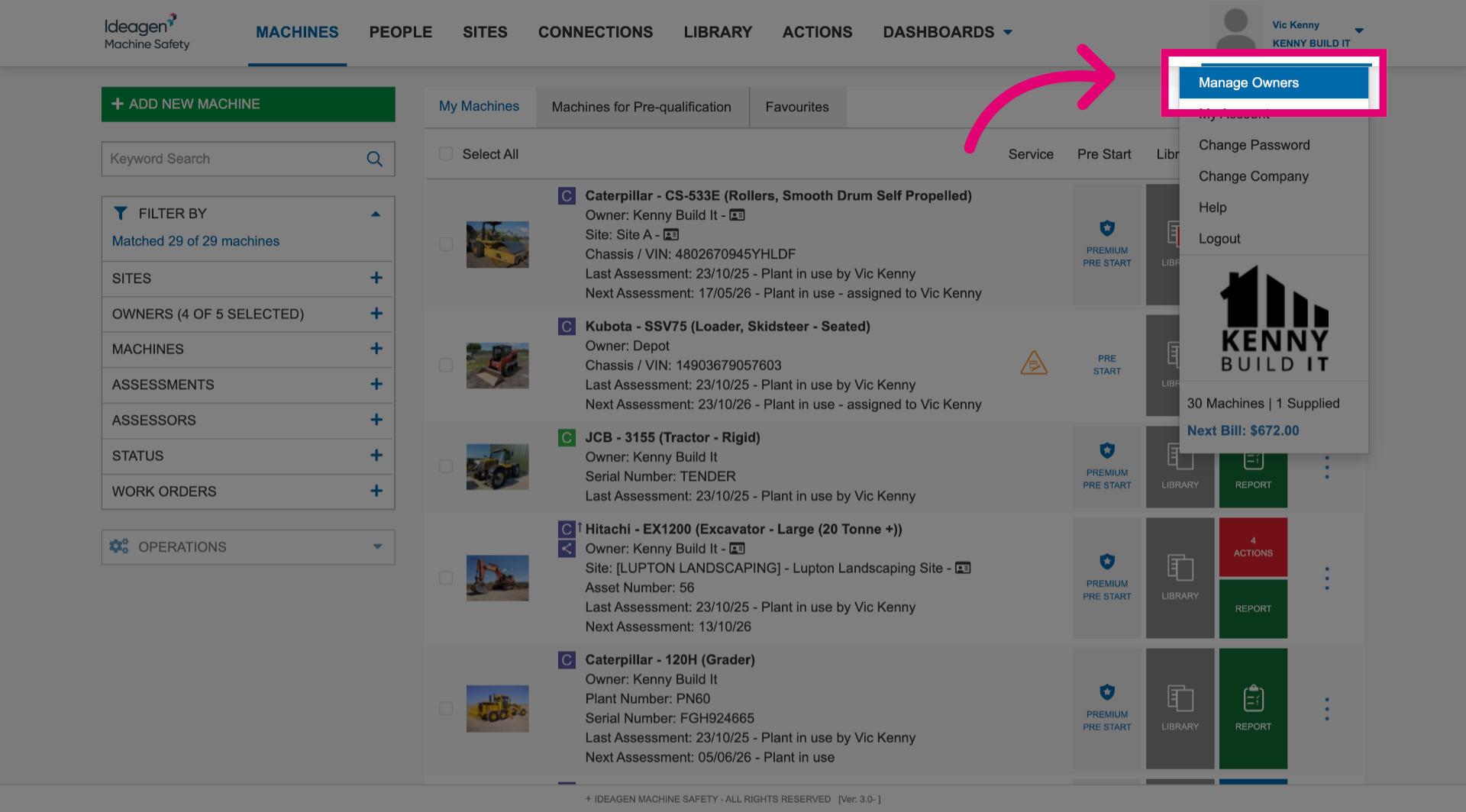Open the Hitachi EX1200 excavator thumbnail

(498, 578)
